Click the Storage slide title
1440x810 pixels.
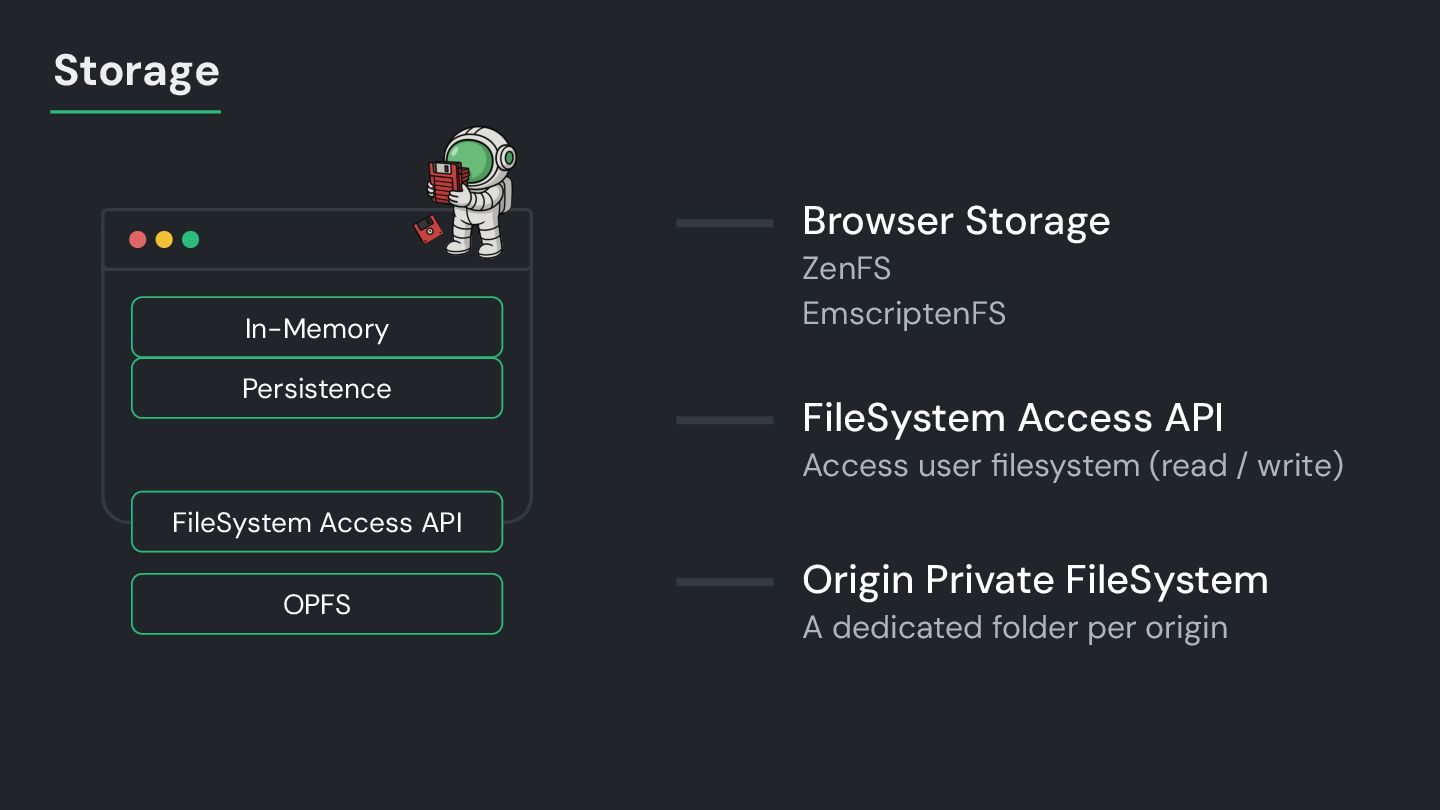point(136,71)
